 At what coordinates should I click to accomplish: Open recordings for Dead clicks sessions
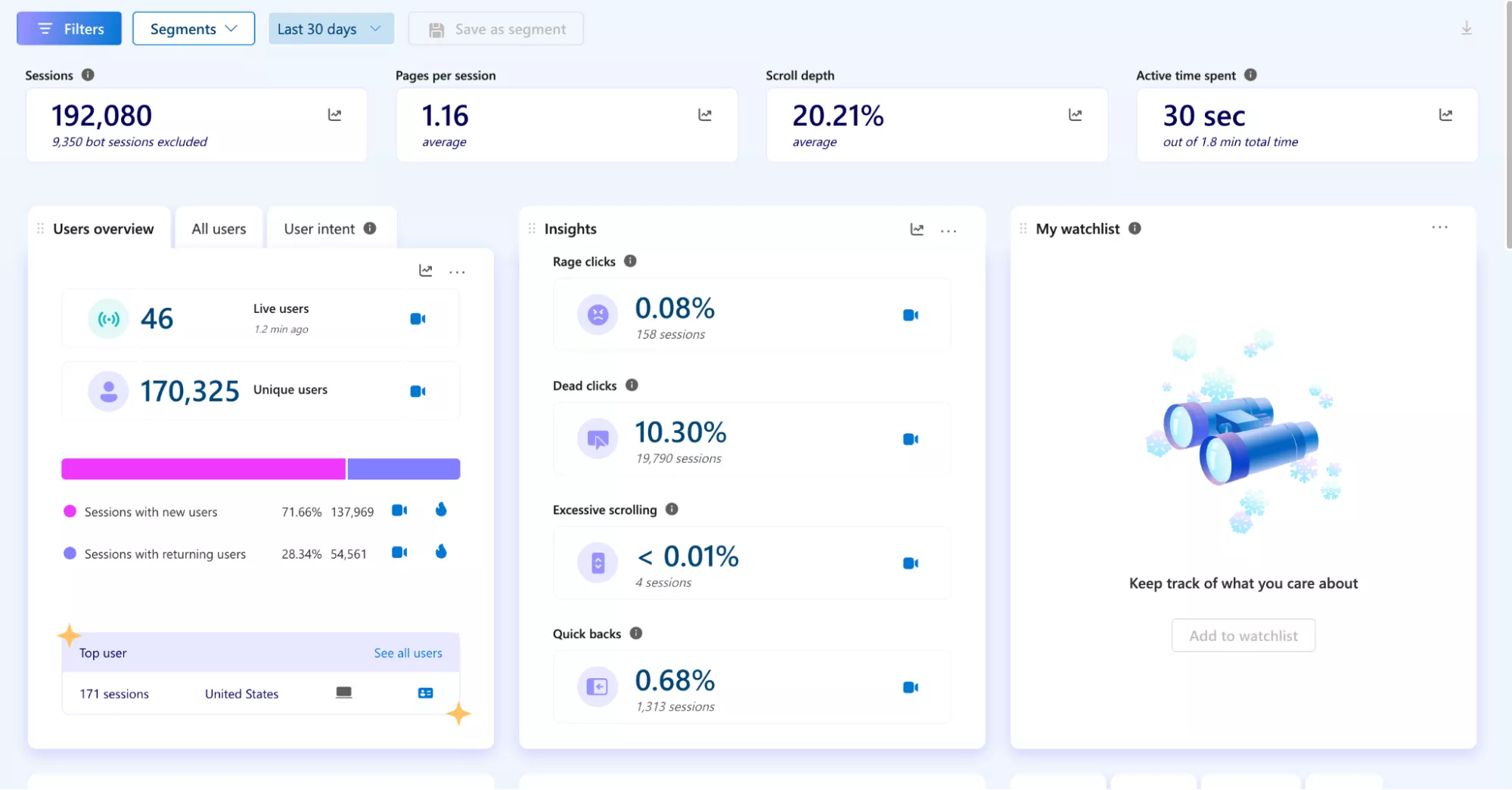click(x=910, y=439)
